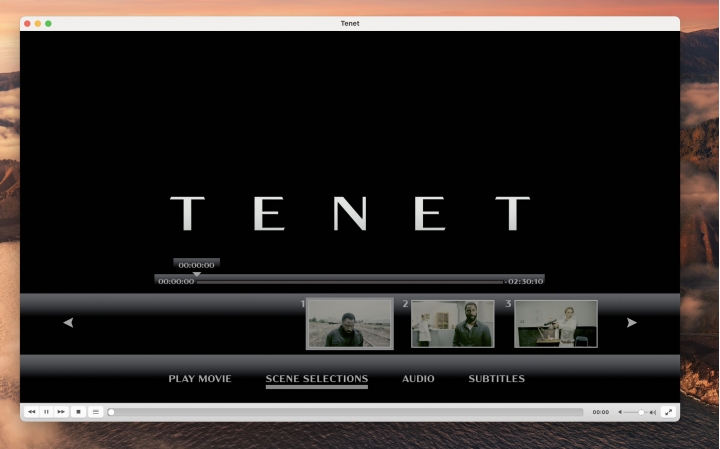Click the DVD menu timeline triangle marker

197,274
